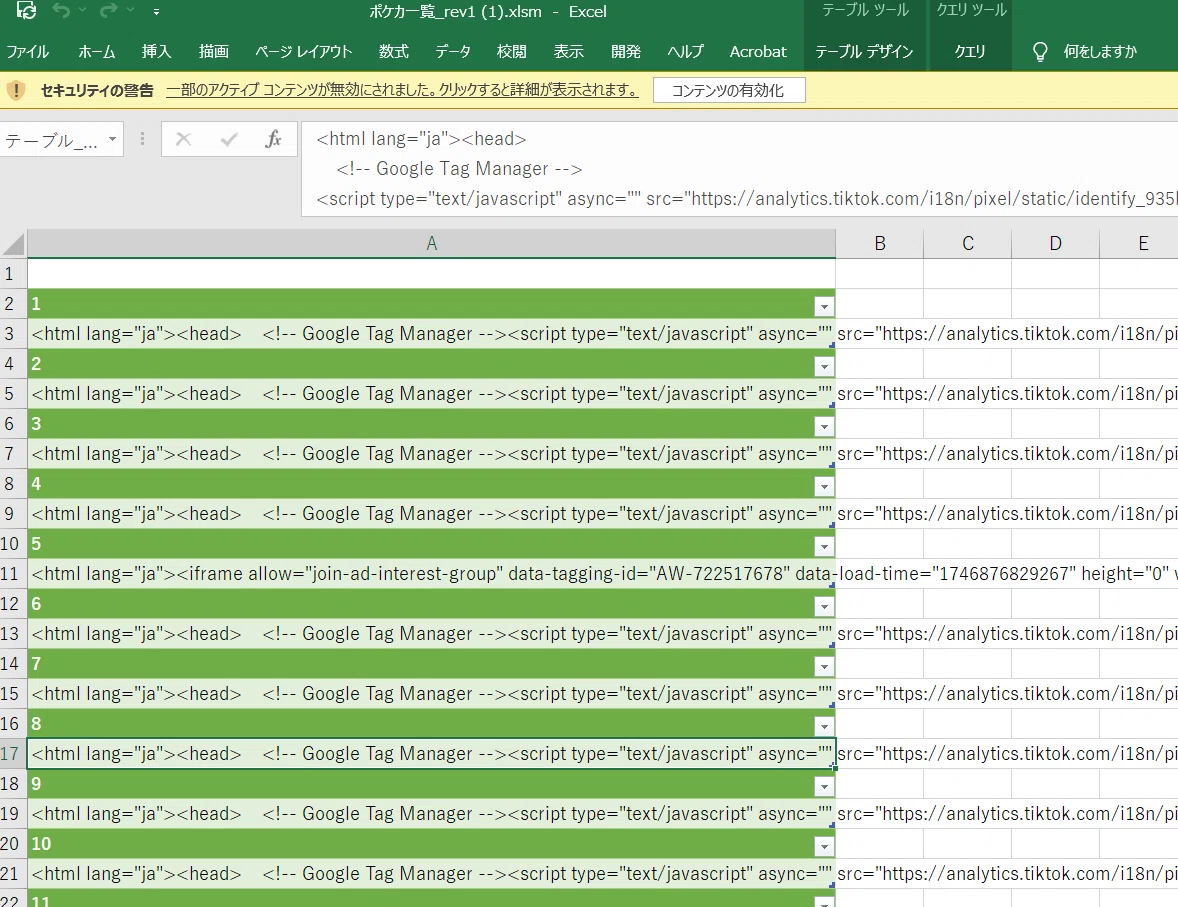Open the Undo history dropdown arrow
1178x907 pixels.
[x=82, y=11]
